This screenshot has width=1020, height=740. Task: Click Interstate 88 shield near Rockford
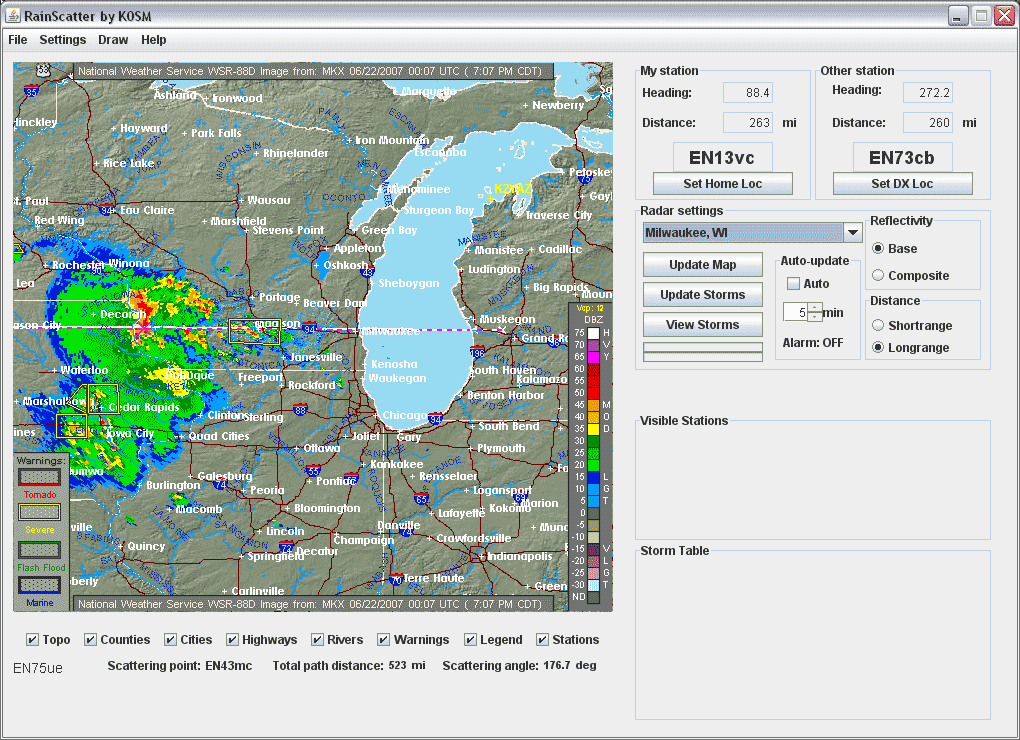tap(301, 410)
